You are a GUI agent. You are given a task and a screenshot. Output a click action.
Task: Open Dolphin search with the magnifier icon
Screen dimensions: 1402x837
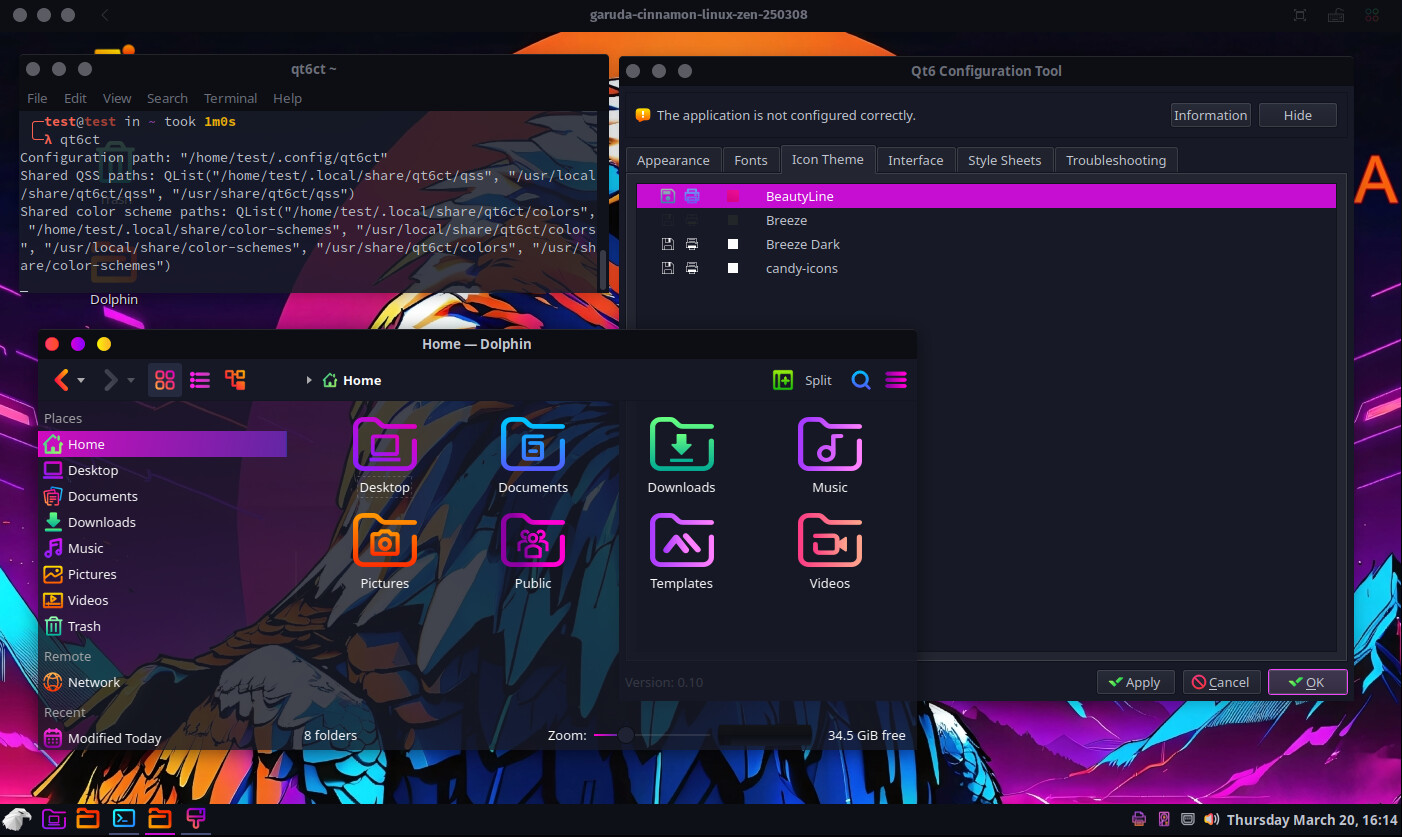(861, 380)
